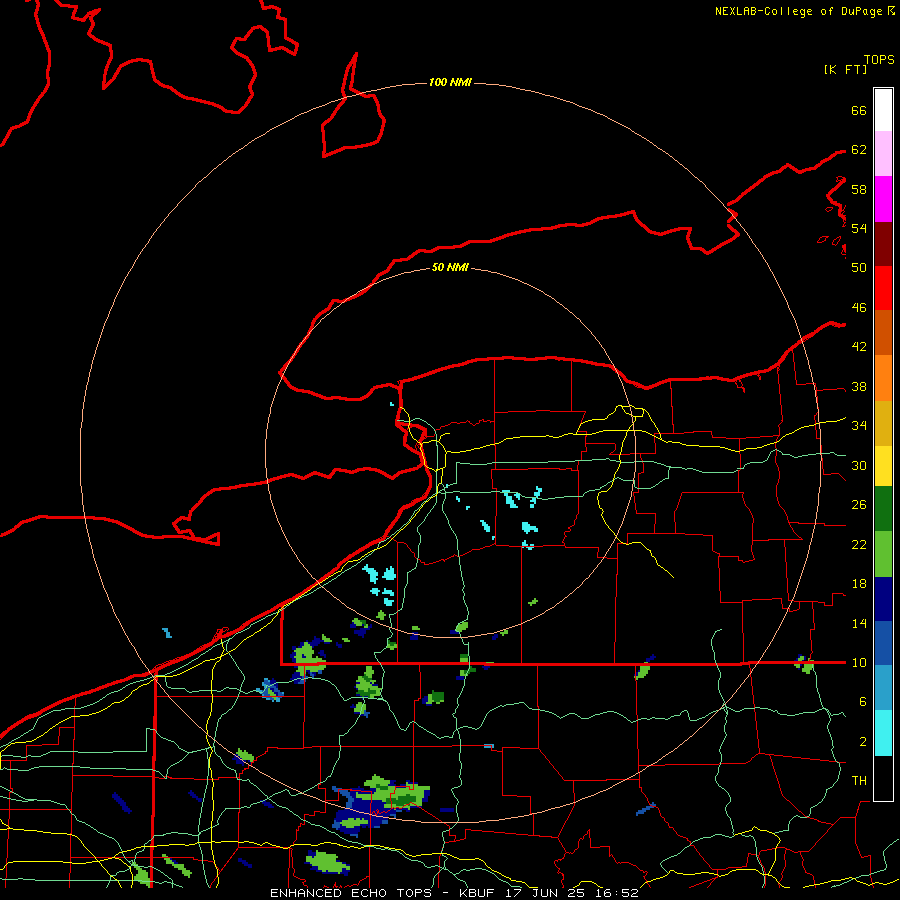The height and width of the screenshot is (900, 900).
Task: Click the white 66 kft legend swatch
Action: (883, 110)
